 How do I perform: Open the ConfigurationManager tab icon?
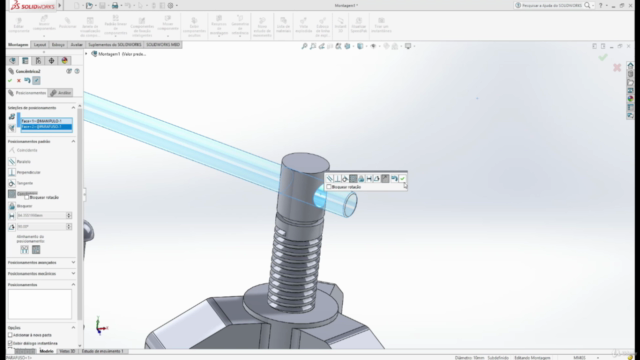tap(38, 61)
